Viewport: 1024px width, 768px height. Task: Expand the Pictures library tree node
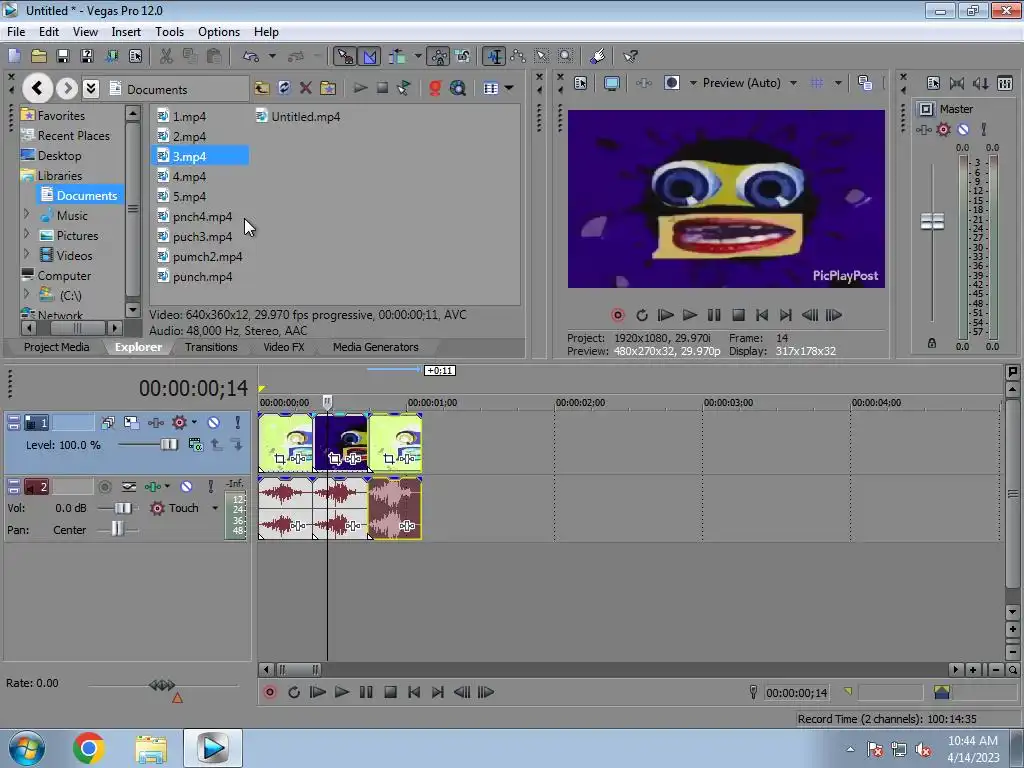click(27, 234)
